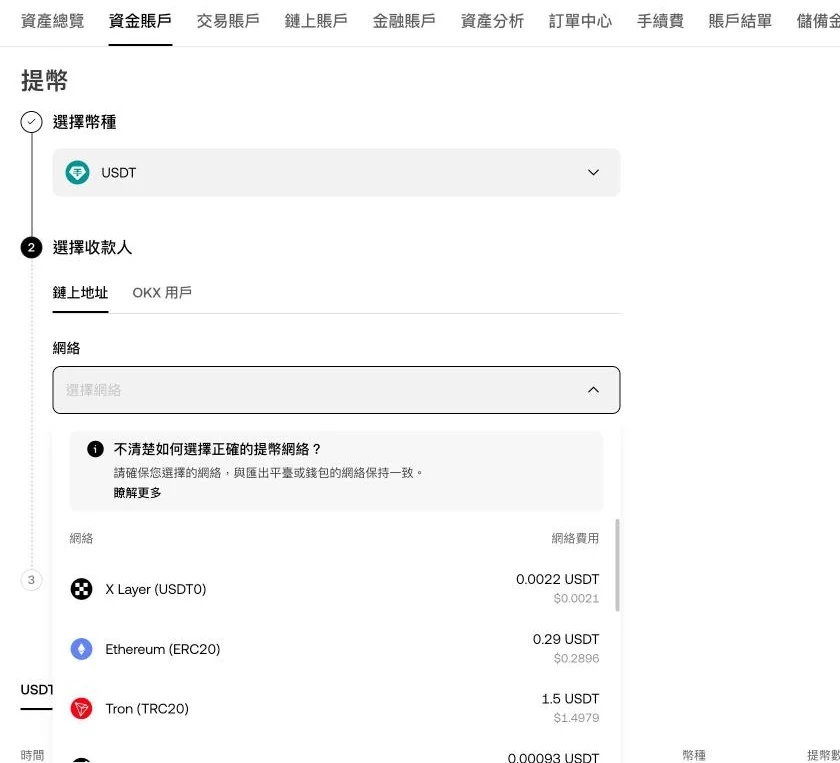This screenshot has height=763, width=840.
Task: Click the network list scrollbar
Action: (618, 565)
